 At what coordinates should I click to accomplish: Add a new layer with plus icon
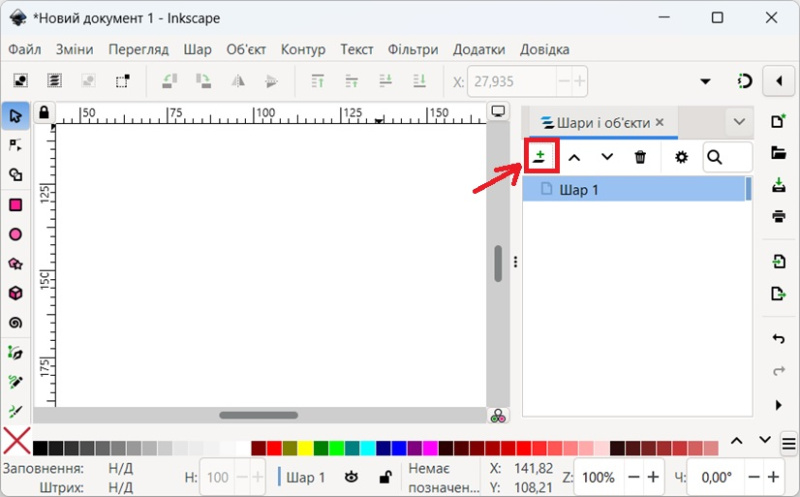pos(540,157)
